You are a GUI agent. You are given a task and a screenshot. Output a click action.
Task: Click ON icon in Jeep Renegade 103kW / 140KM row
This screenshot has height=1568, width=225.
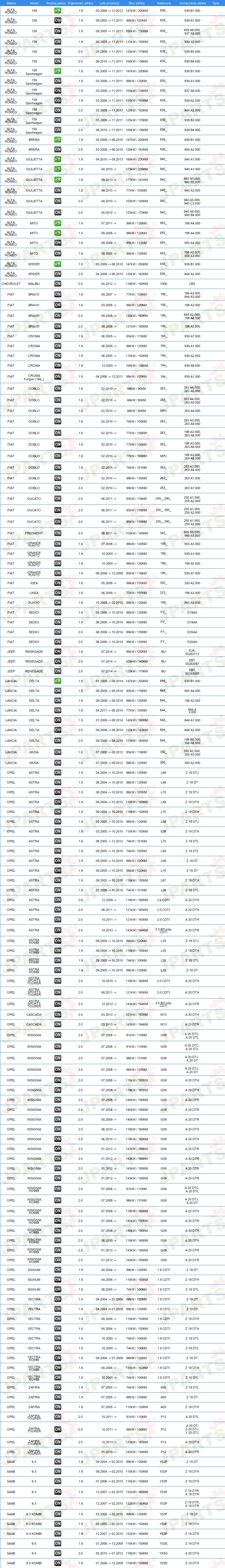(58, 661)
